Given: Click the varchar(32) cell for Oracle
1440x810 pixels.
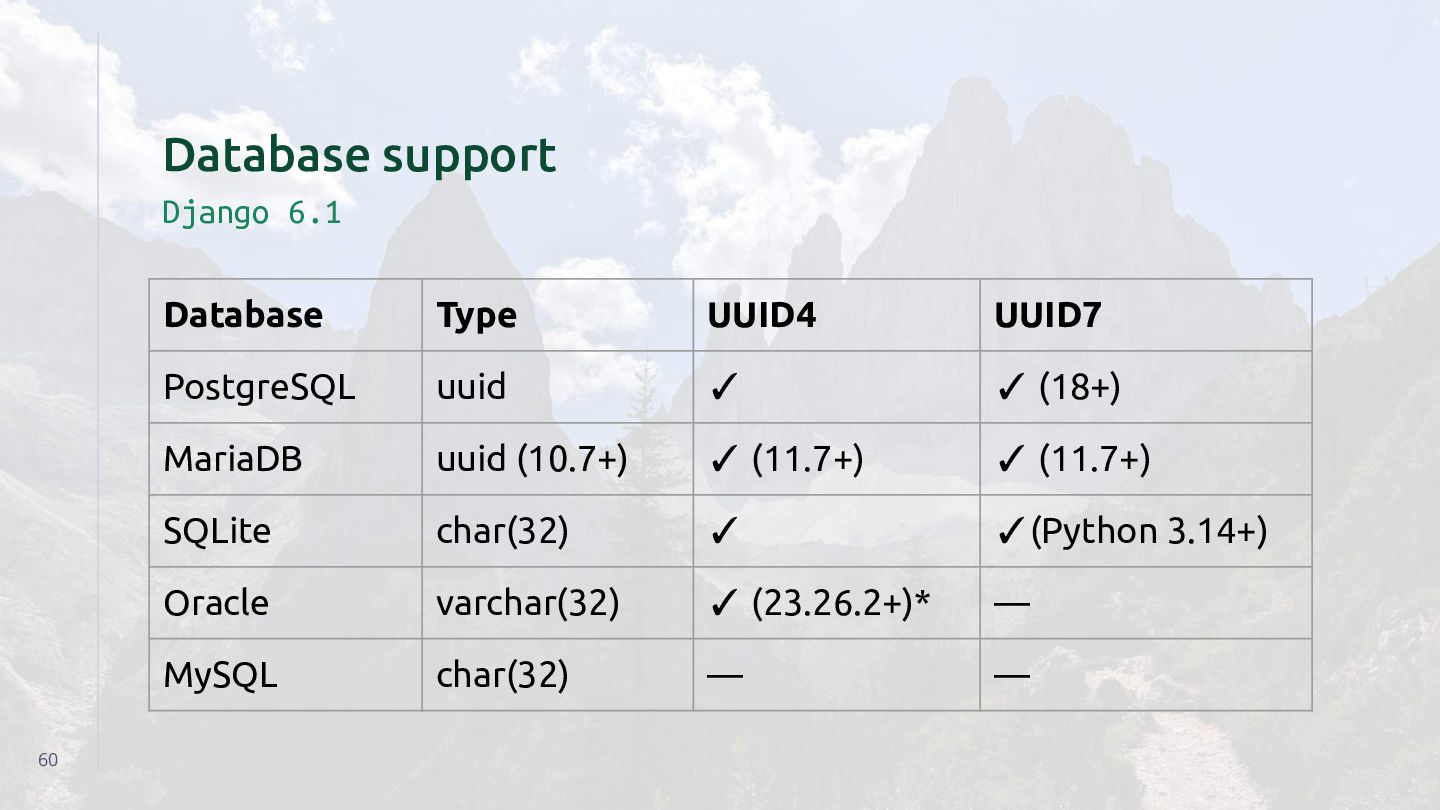Looking at the screenshot, I should [528, 603].
